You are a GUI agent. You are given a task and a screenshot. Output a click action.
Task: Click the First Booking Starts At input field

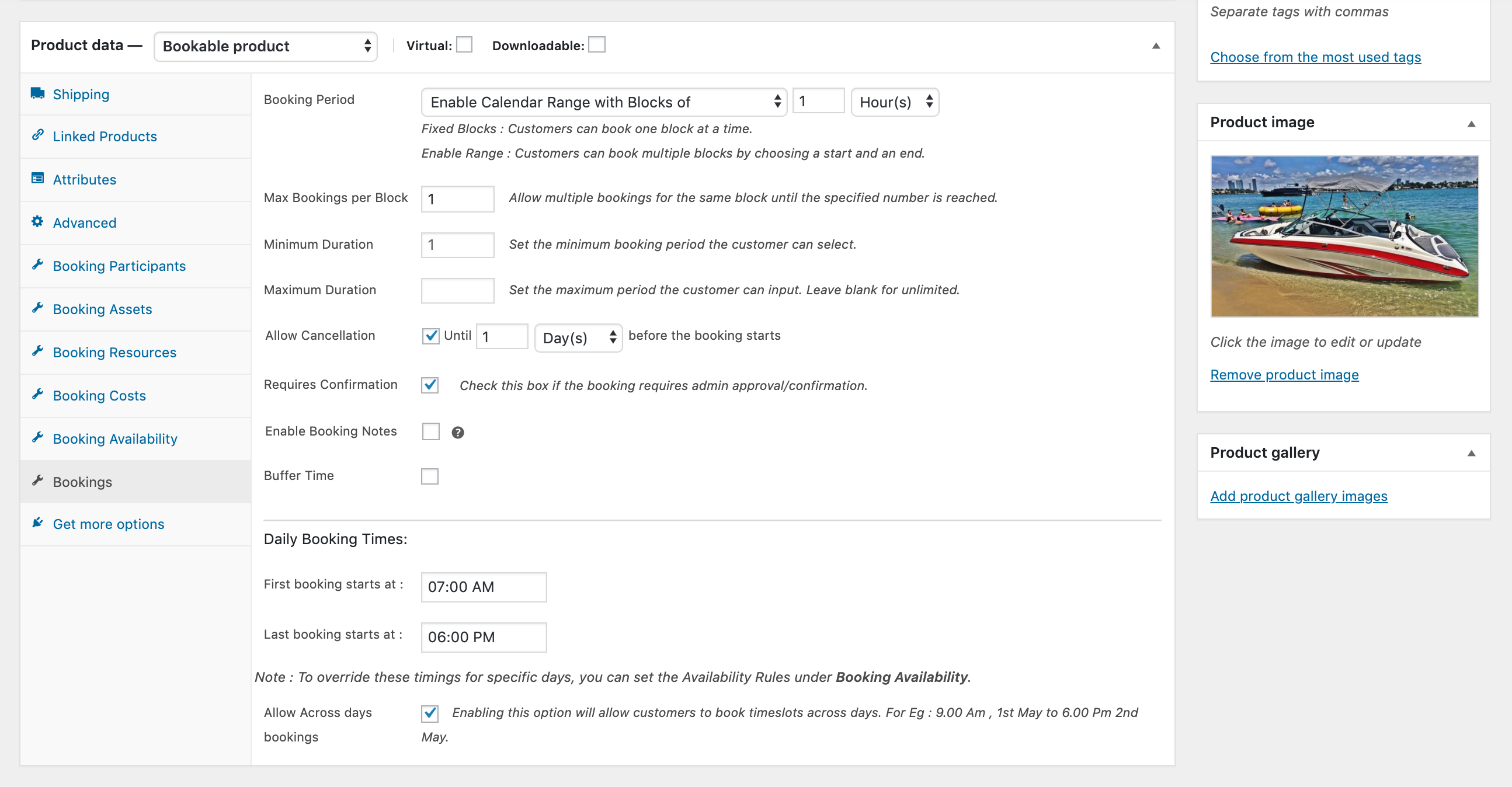pyautogui.click(x=484, y=587)
